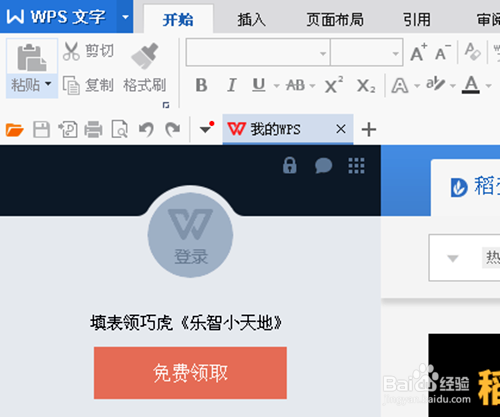
Task: Expand highlight color dropdown arrow
Action: coord(453,86)
